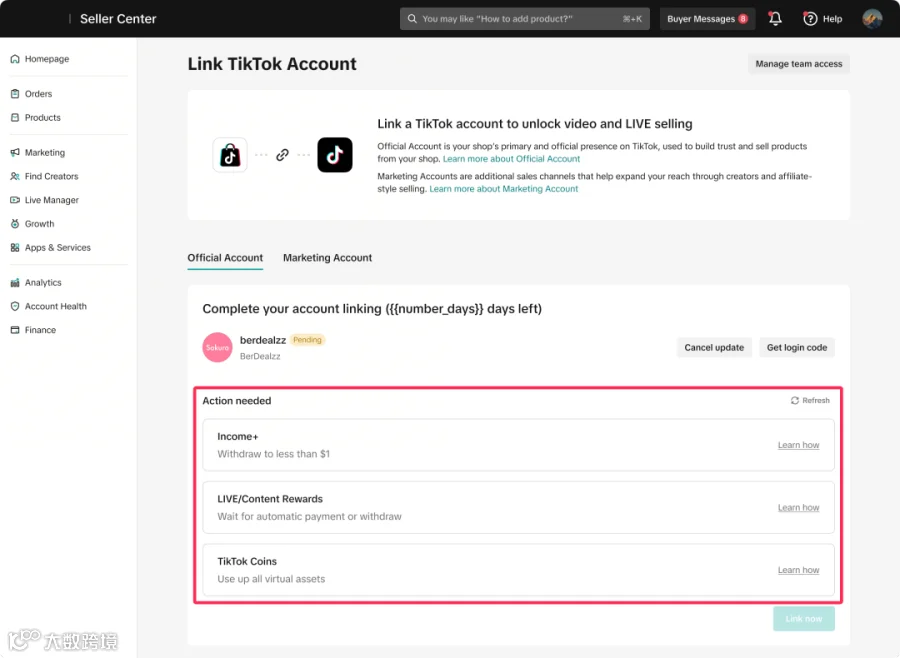Click the berdealzz account name
900x658 pixels.
click(x=263, y=340)
